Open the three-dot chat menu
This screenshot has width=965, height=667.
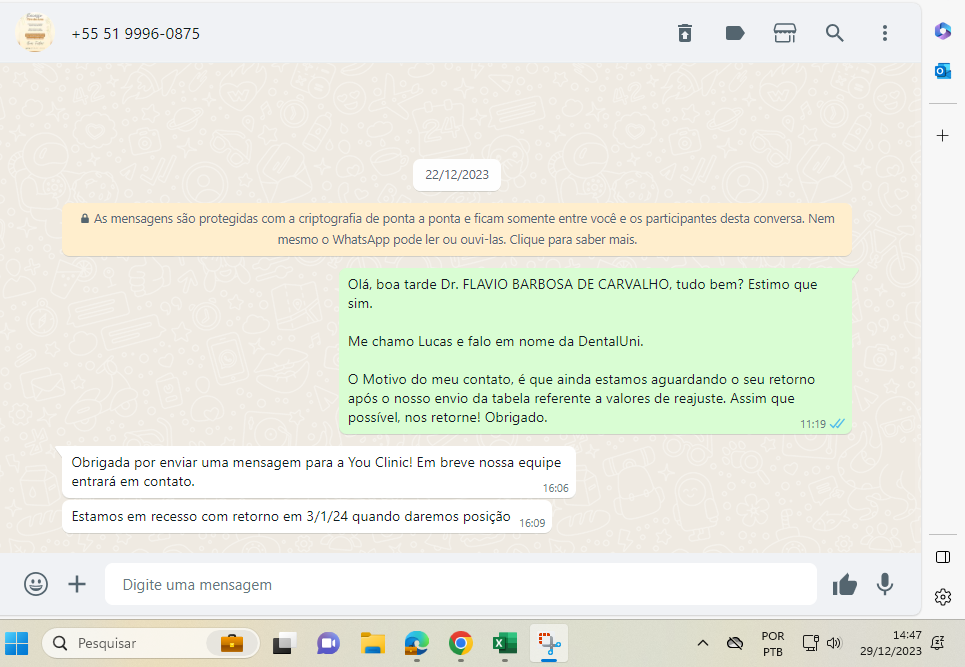coord(884,33)
